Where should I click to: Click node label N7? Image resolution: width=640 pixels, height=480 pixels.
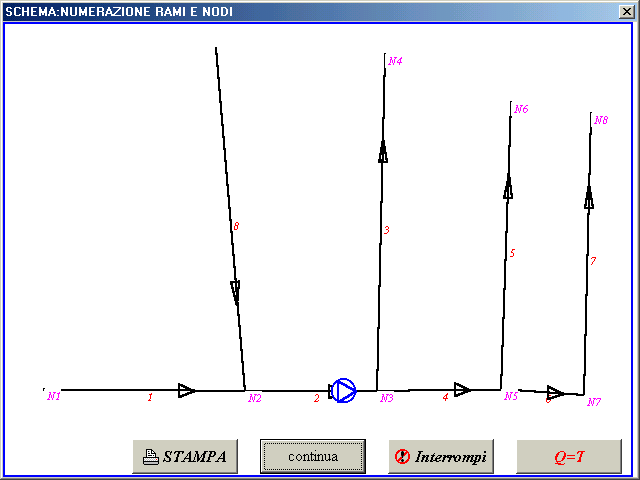[x=594, y=402]
